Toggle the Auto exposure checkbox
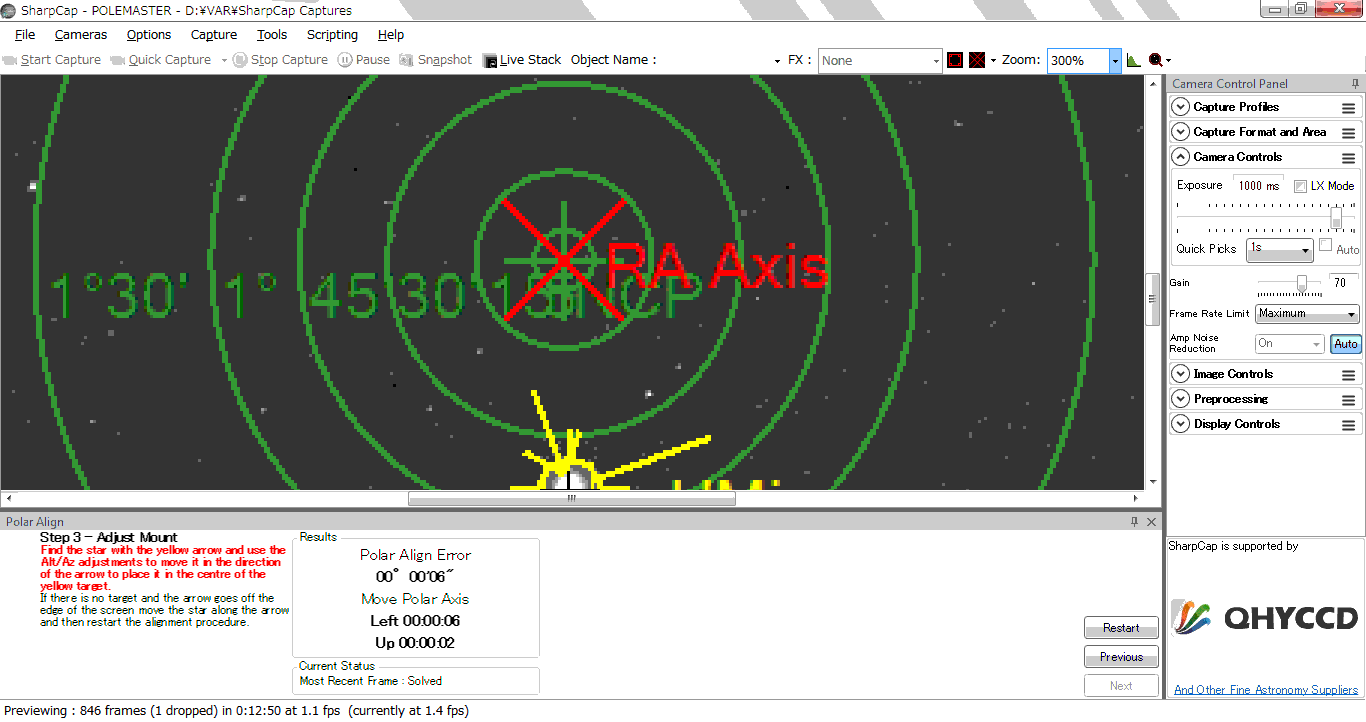Image resolution: width=1366 pixels, height=722 pixels. pos(1325,245)
